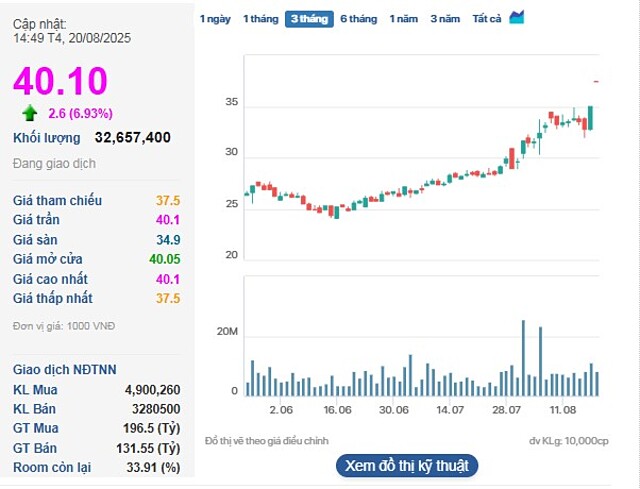Select the 1 tháng time range
The image size is (640, 489).
[260, 19]
